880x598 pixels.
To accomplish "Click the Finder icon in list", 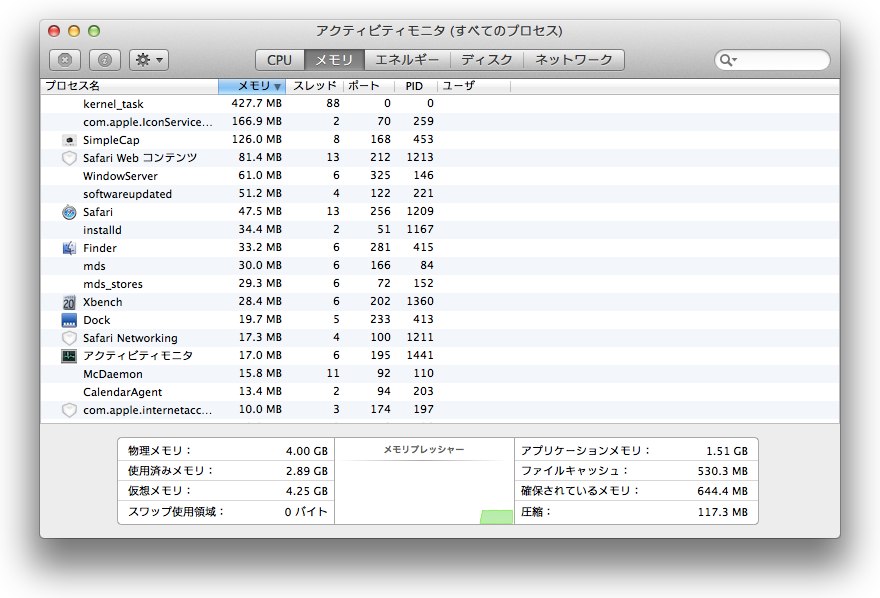I will [69, 248].
